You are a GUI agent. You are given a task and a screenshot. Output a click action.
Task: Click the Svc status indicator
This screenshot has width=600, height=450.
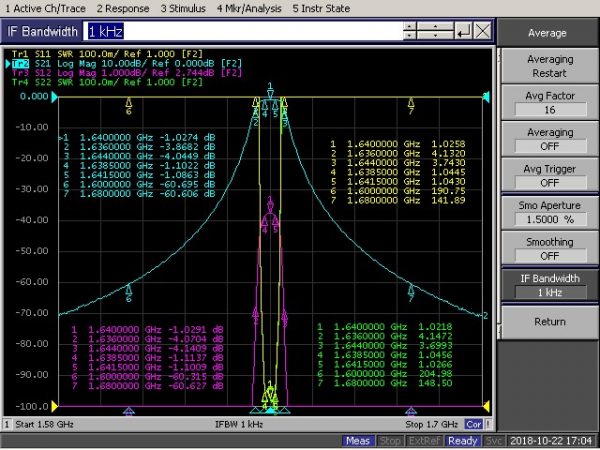[x=494, y=441]
